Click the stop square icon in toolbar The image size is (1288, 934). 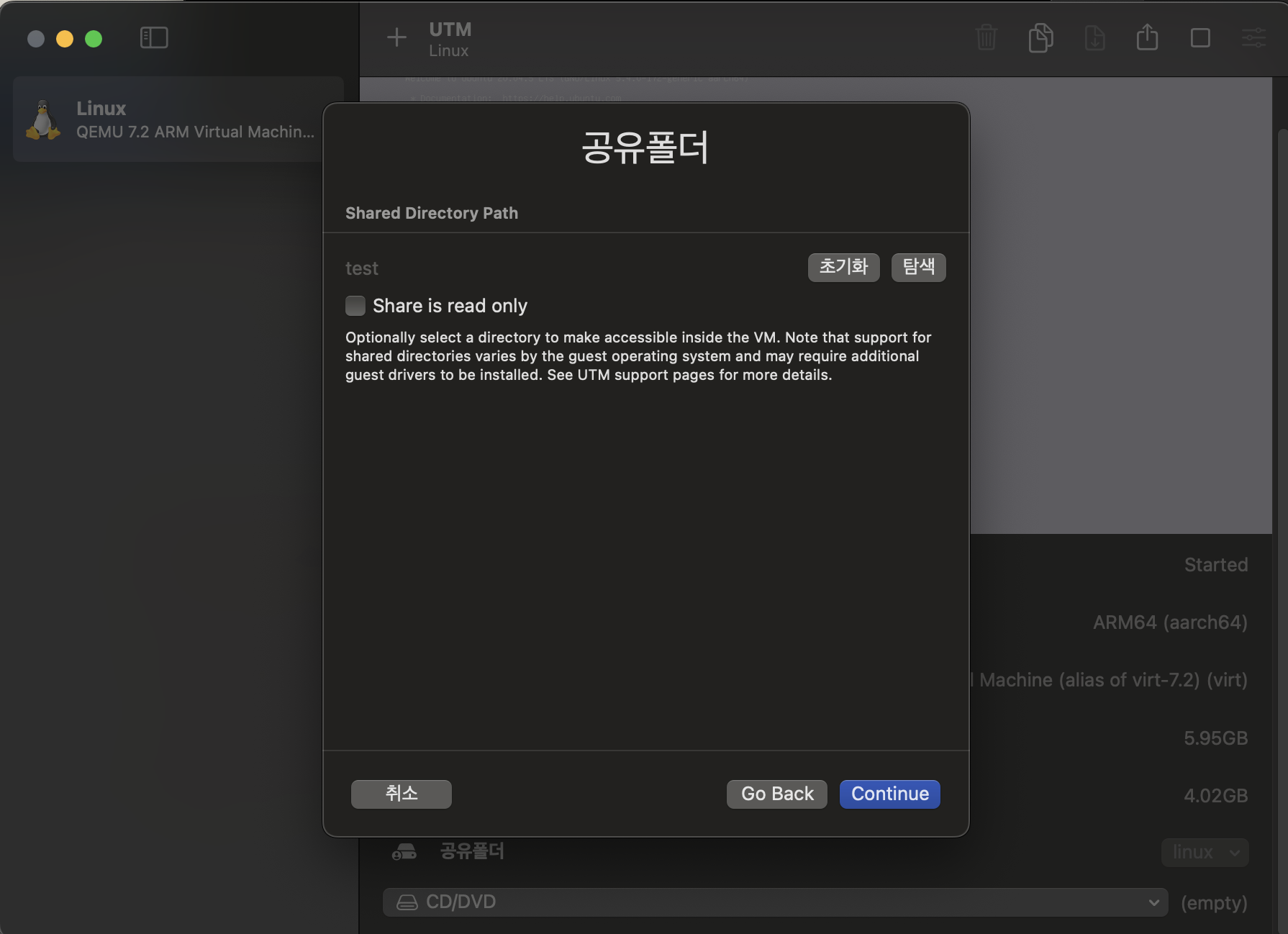click(1200, 37)
